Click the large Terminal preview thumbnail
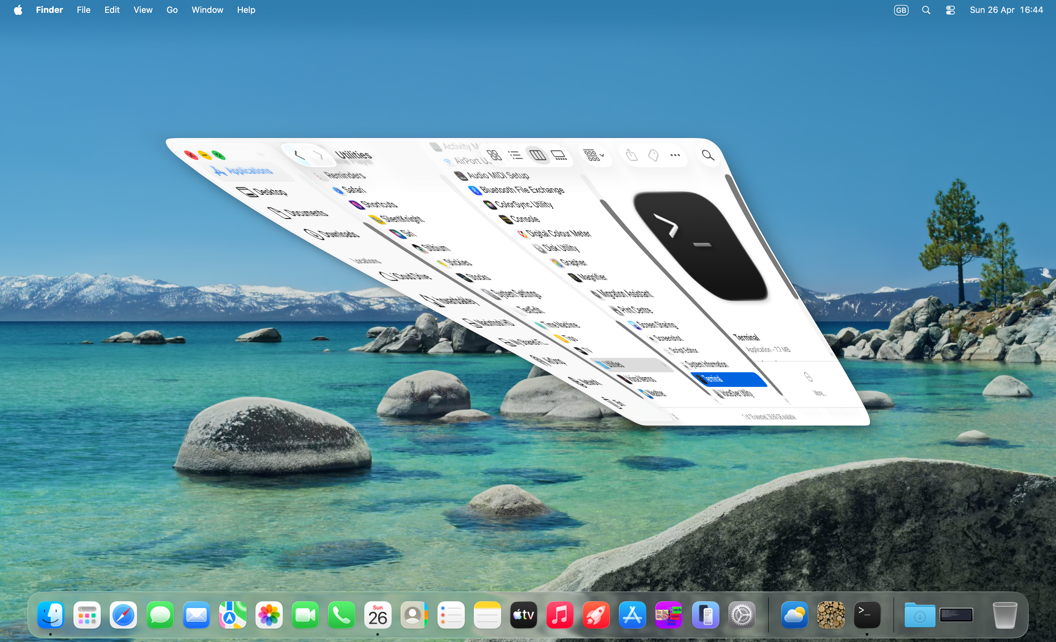1056x642 pixels. pyautogui.click(x=700, y=245)
